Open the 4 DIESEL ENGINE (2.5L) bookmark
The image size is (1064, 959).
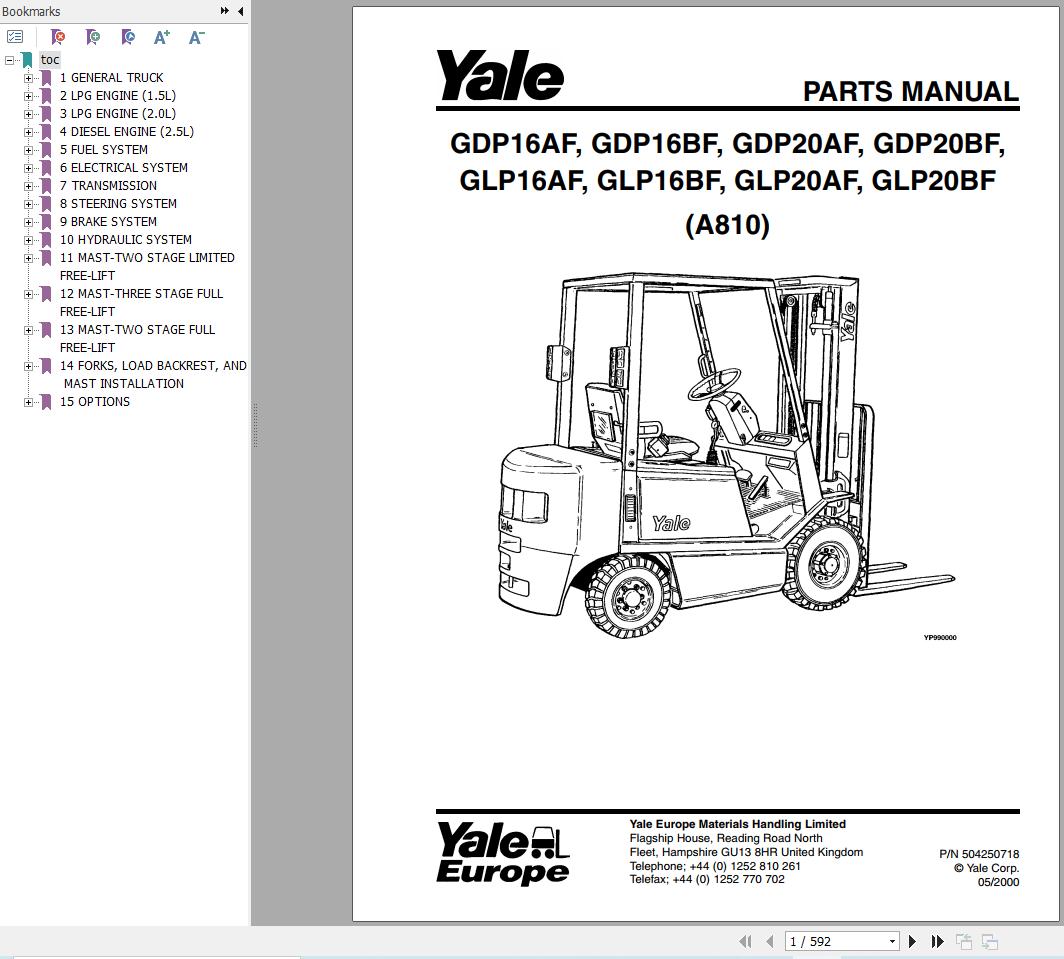pyautogui.click(x=126, y=132)
